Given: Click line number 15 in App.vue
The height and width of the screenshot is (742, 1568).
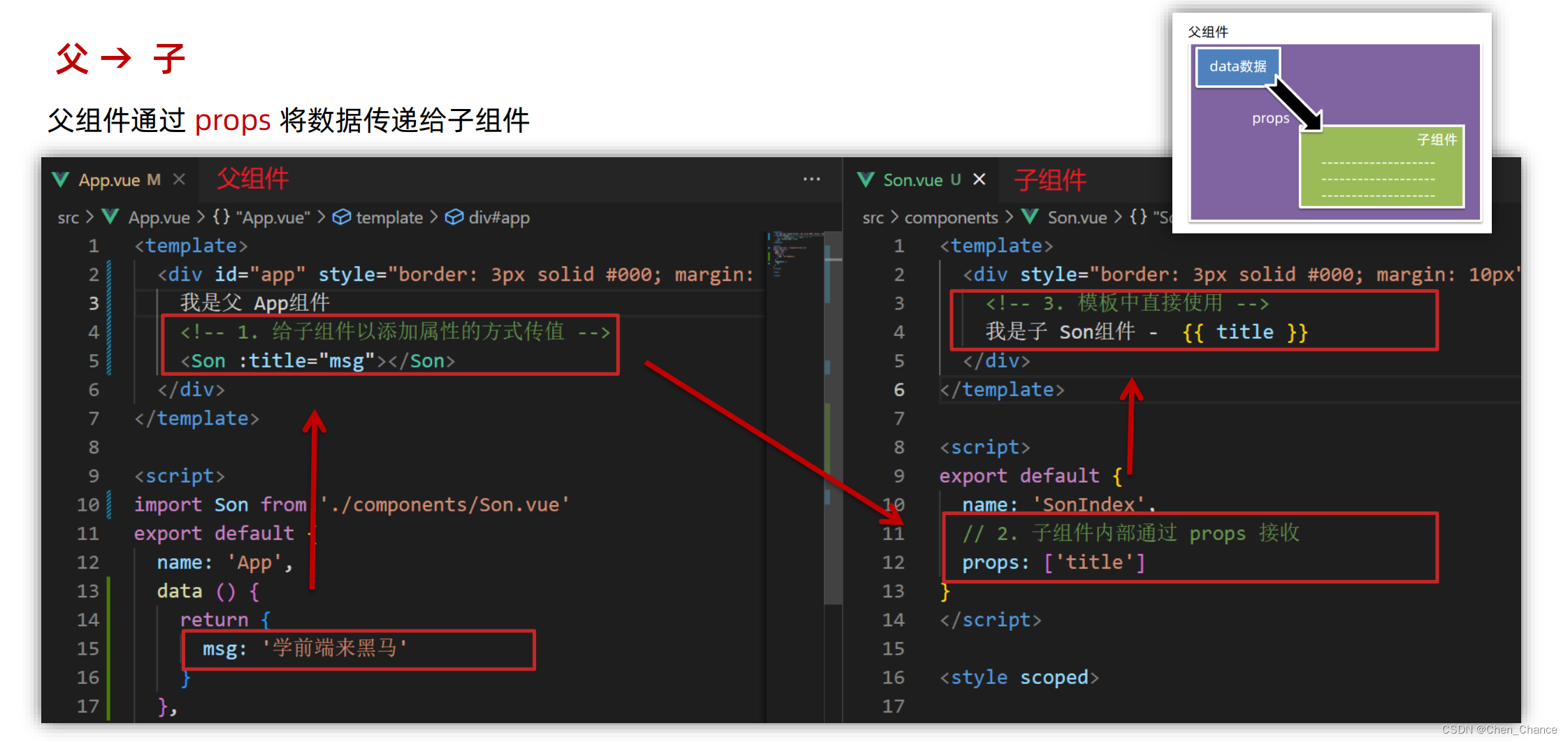Looking at the screenshot, I should pyautogui.click(x=88, y=648).
